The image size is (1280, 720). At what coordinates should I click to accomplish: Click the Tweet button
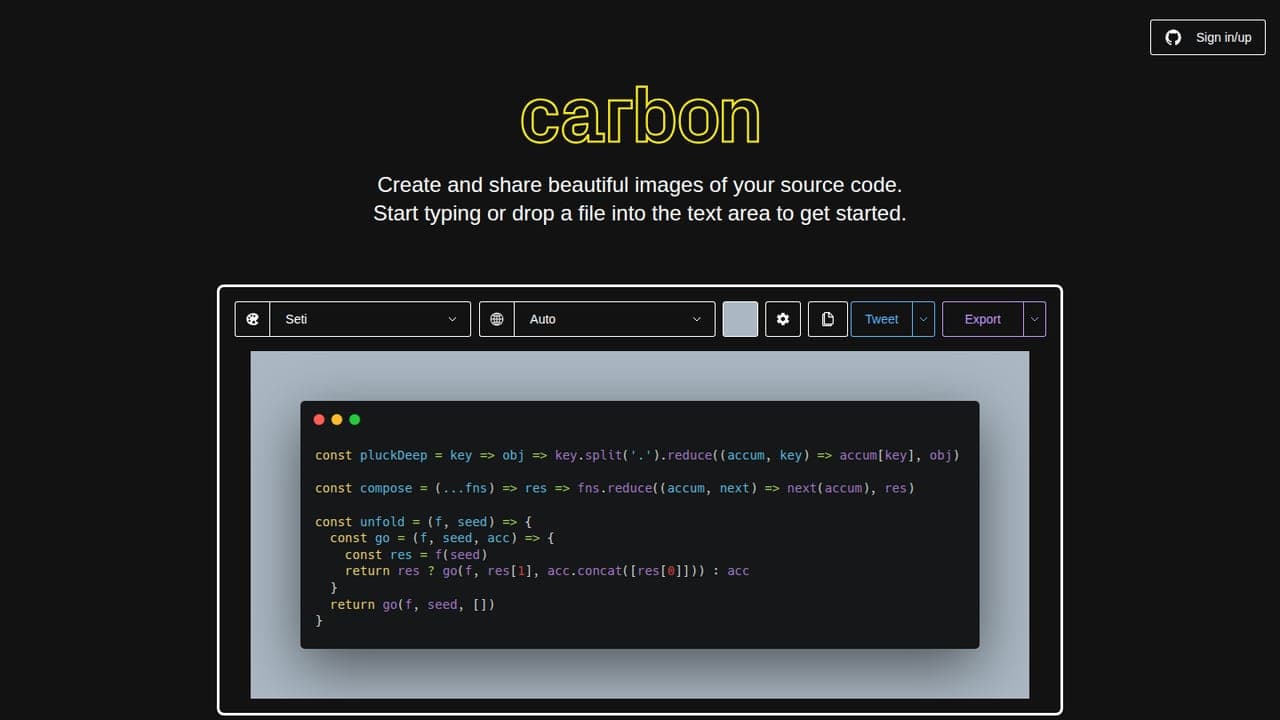(x=881, y=319)
